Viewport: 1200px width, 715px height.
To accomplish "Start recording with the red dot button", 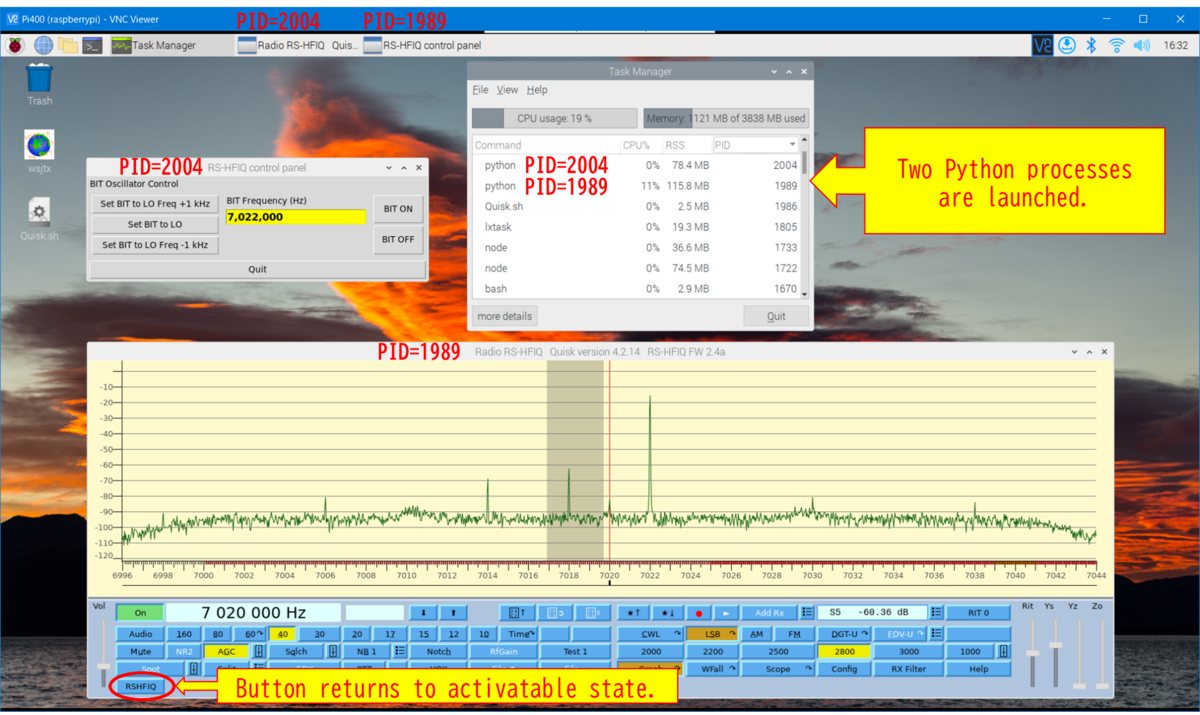I will click(x=699, y=613).
